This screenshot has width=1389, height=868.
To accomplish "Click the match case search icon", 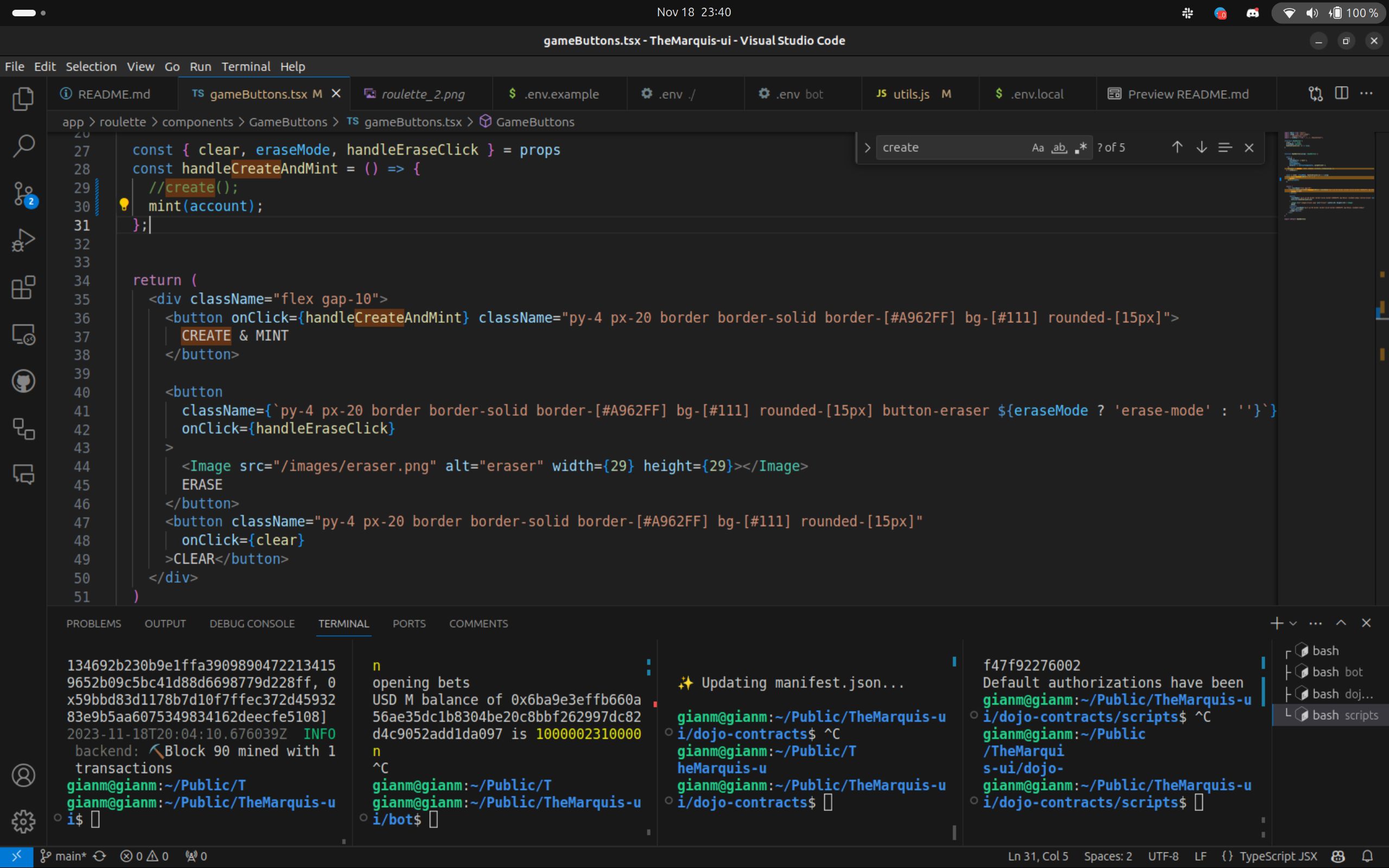I will click(x=1037, y=148).
